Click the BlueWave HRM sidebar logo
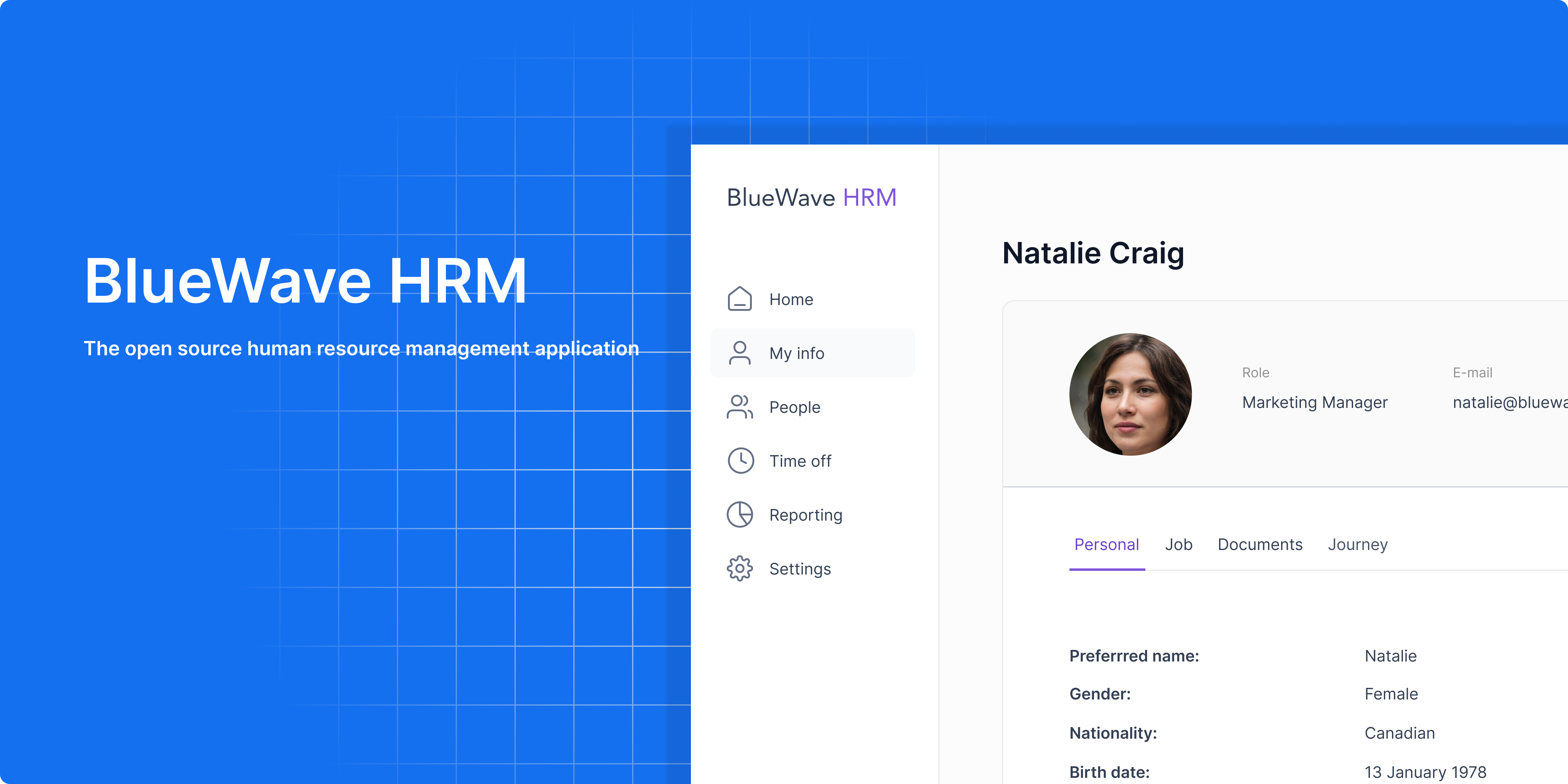The image size is (1568, 784). coord(811,198)
